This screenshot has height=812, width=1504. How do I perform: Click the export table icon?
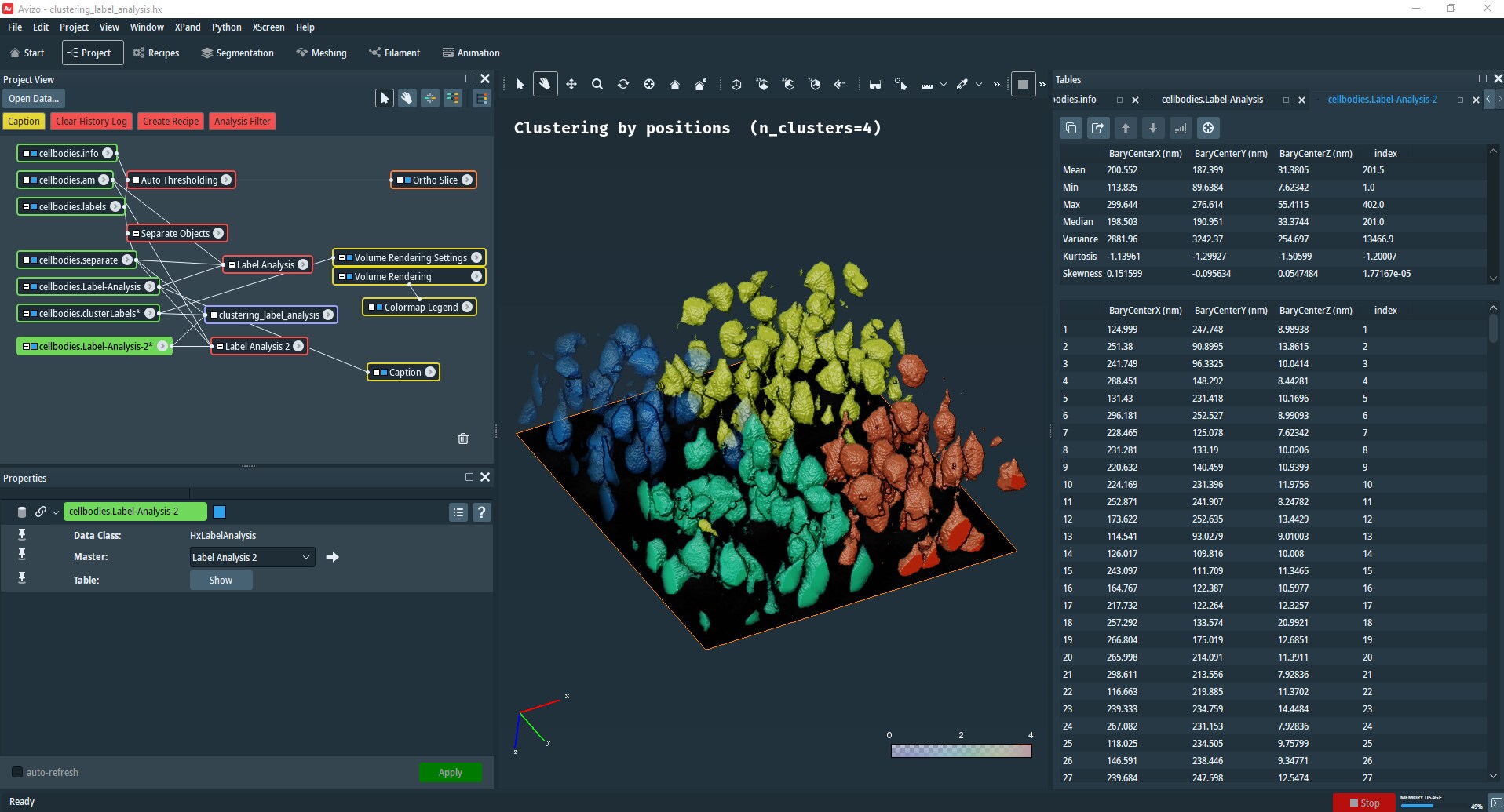pyautogui.click(x=1098, y=128)
